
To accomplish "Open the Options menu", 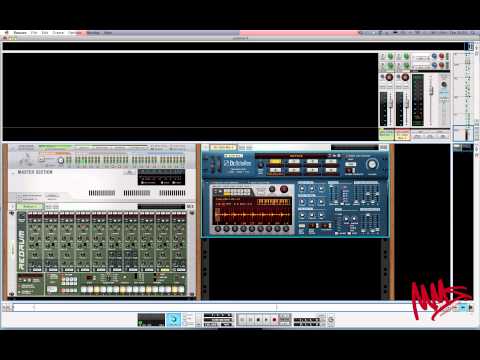I will 74,33.
